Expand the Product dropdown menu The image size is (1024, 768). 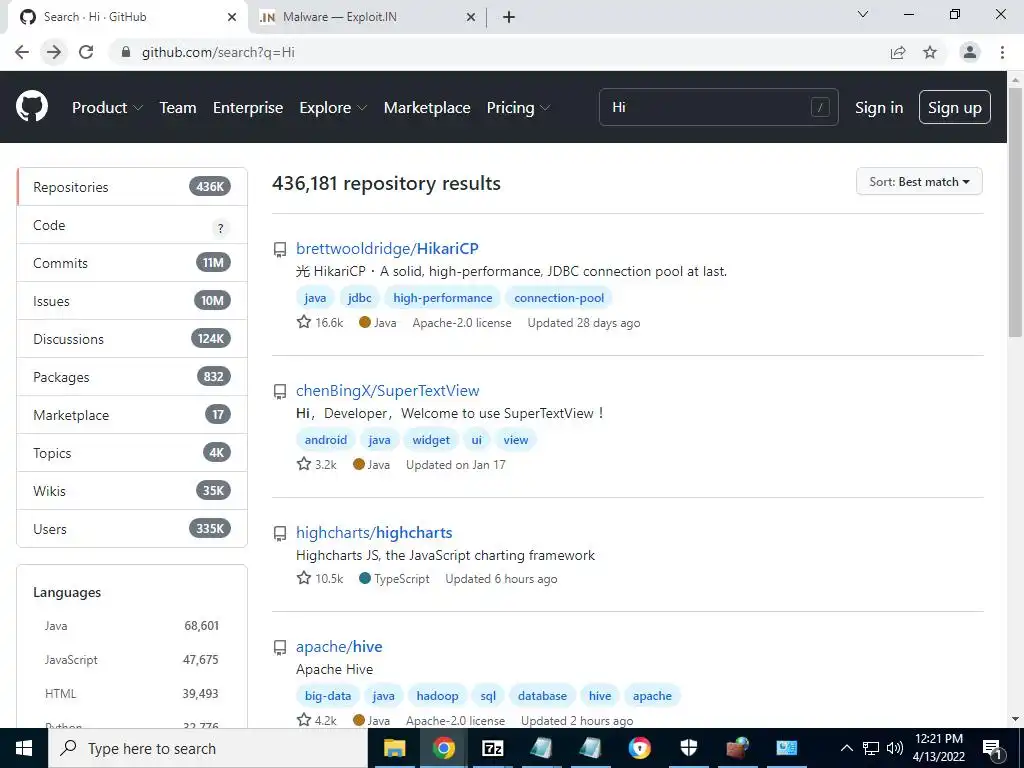pos(107,107)
